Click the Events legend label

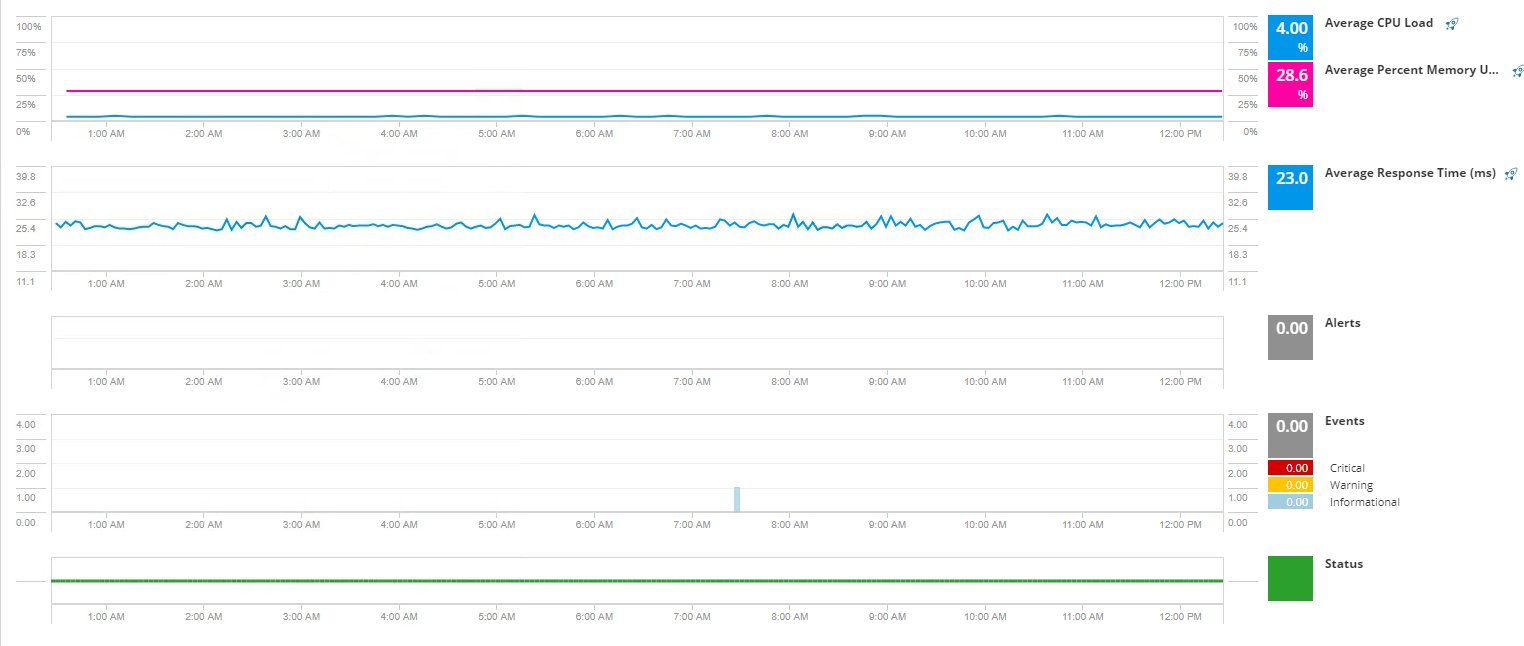(x=1344, y=421)
